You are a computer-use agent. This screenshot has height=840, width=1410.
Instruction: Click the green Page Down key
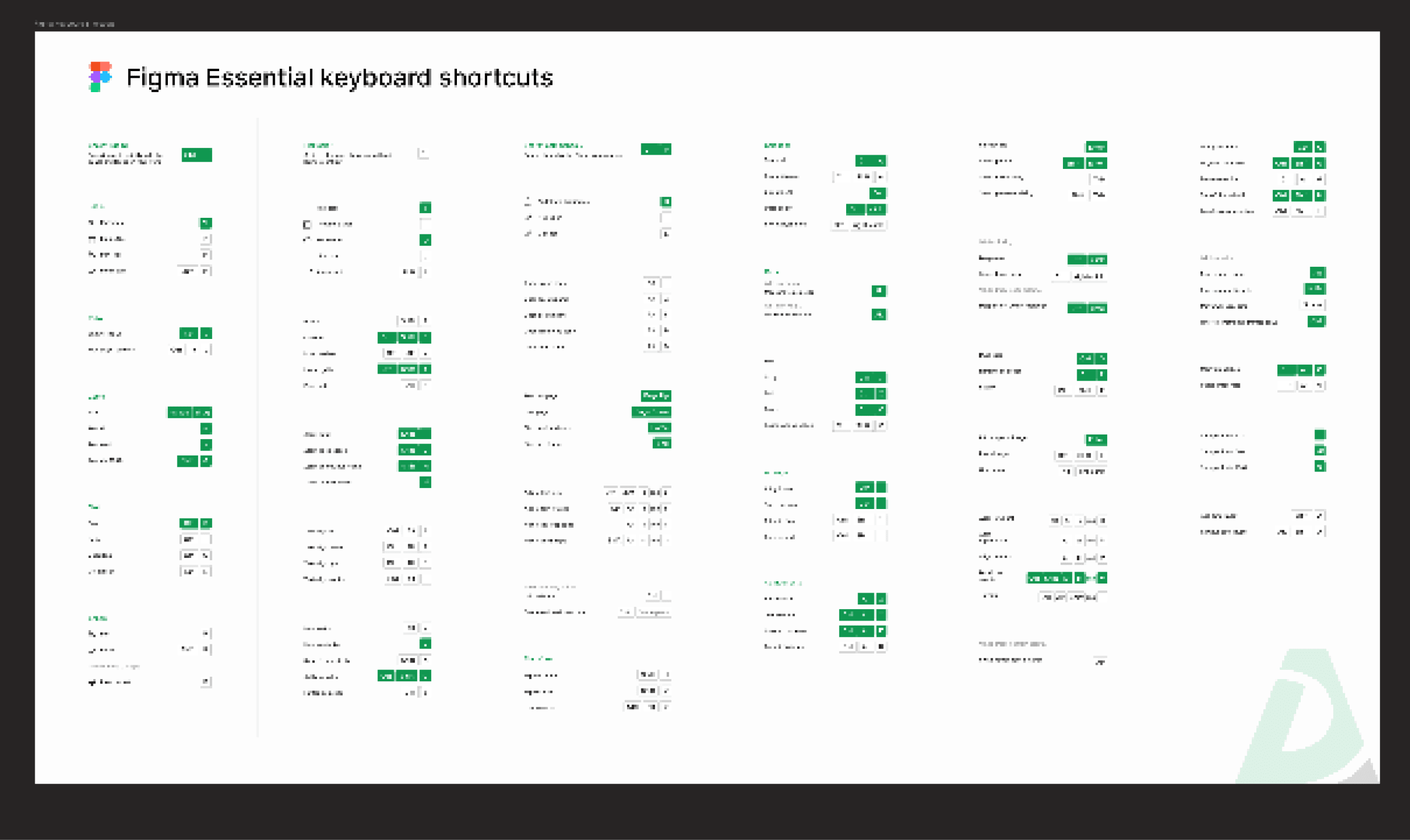coord(652,412)
